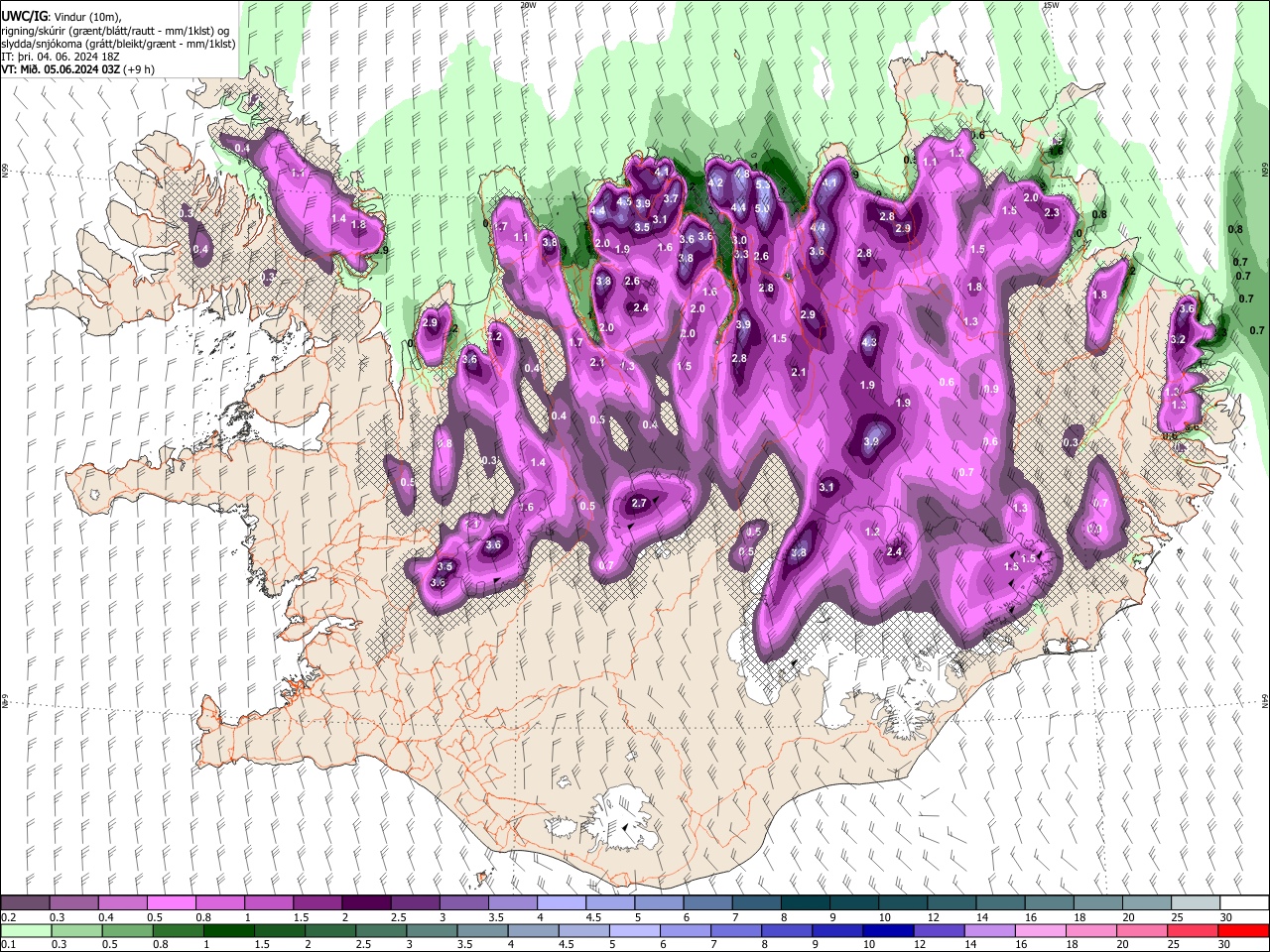Pick the bright pink snow swatch labeled 0.5

[x=171, y=902]
